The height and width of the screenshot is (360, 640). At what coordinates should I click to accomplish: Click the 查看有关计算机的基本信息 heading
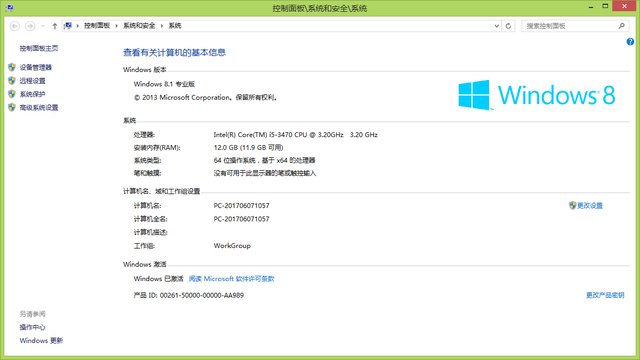click(x=174, y=52)
